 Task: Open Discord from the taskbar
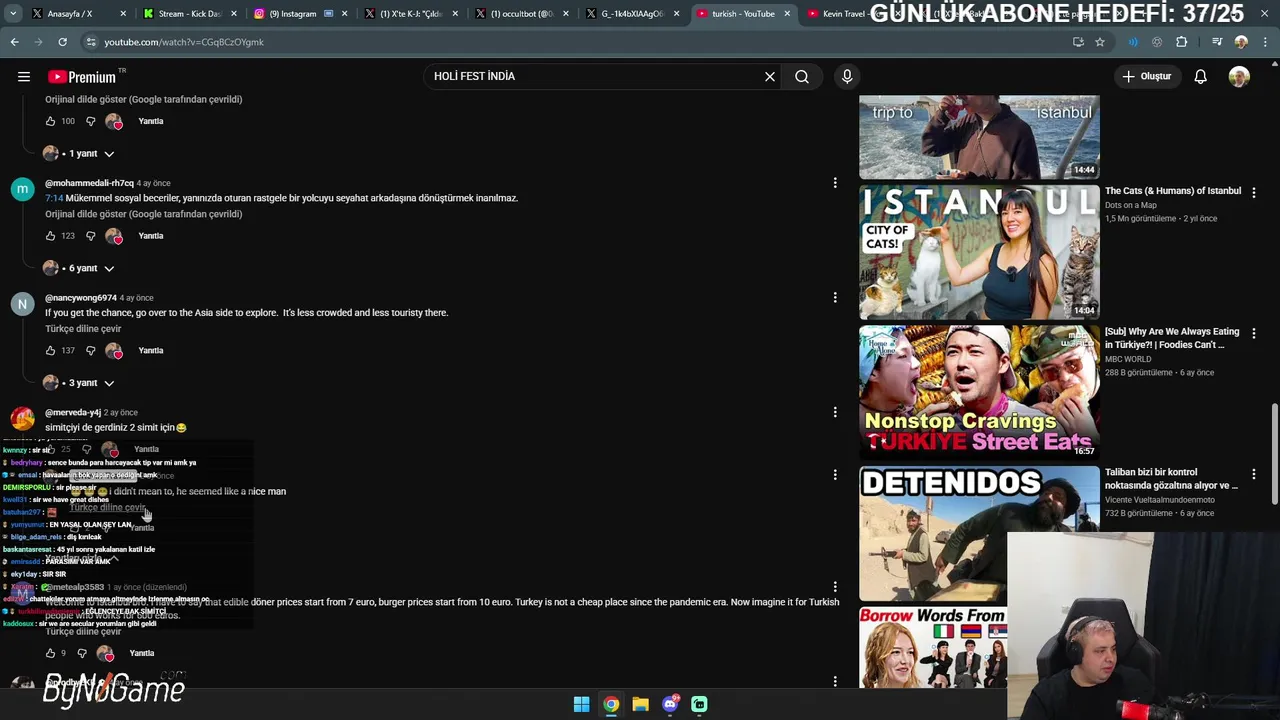pyautogui.click(x=670, y=704)
